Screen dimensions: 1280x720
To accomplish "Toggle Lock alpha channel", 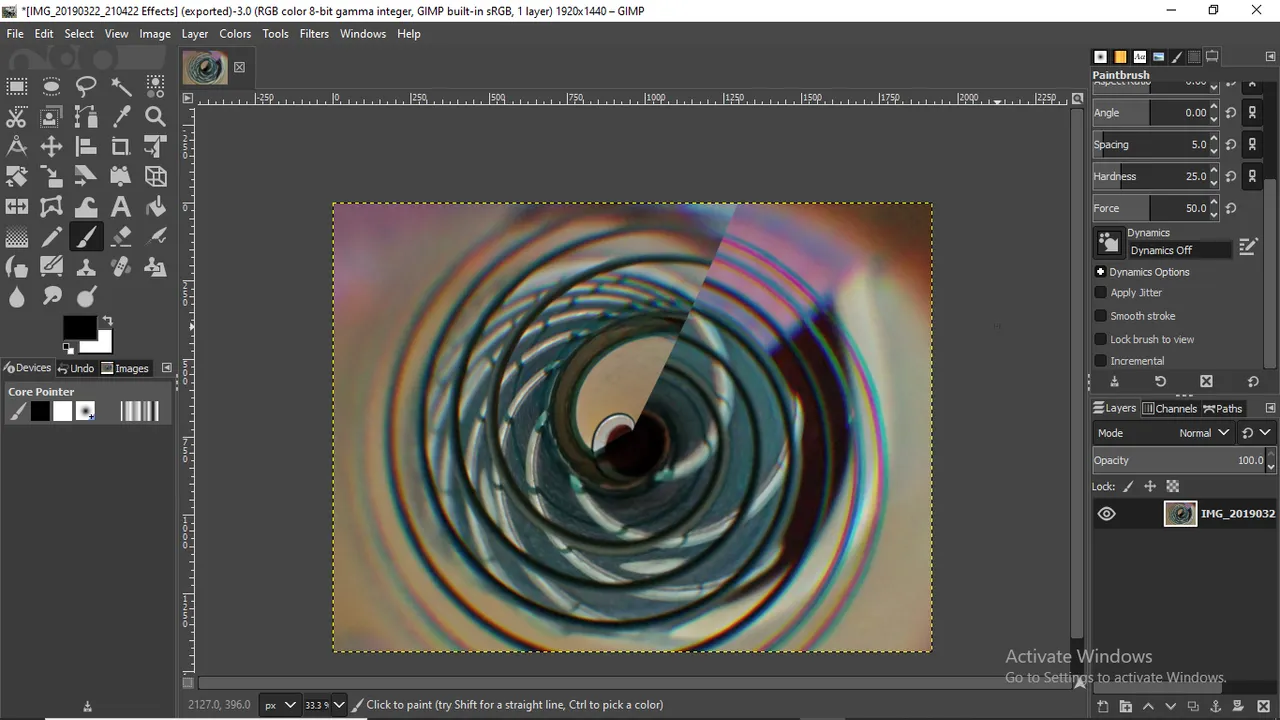I will point(1173,487).
